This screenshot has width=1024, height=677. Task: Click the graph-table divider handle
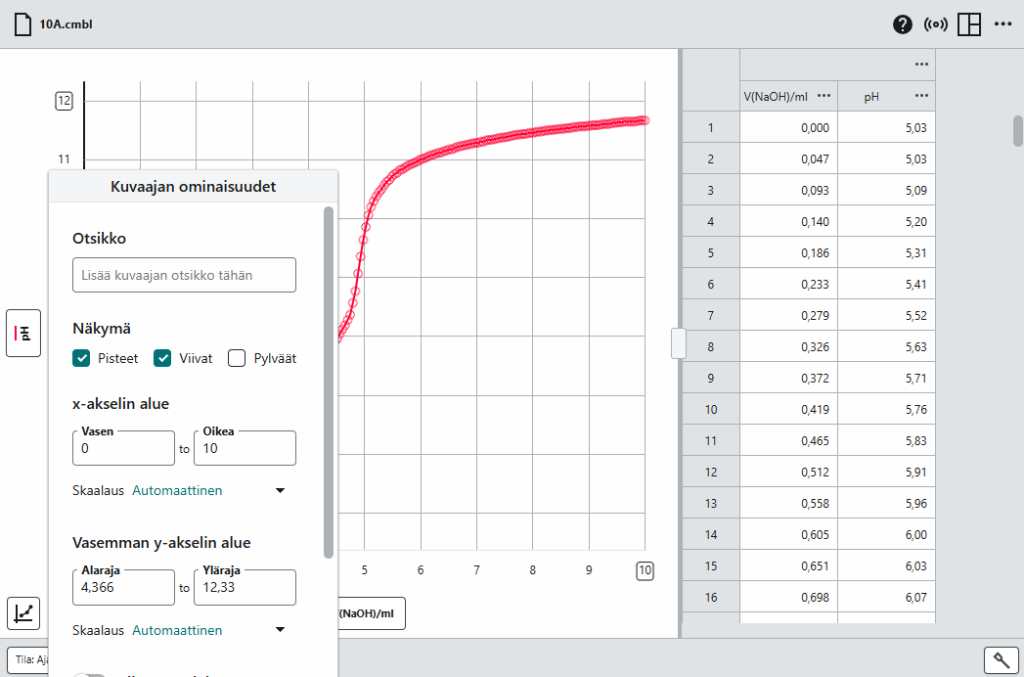click(679, 343)
